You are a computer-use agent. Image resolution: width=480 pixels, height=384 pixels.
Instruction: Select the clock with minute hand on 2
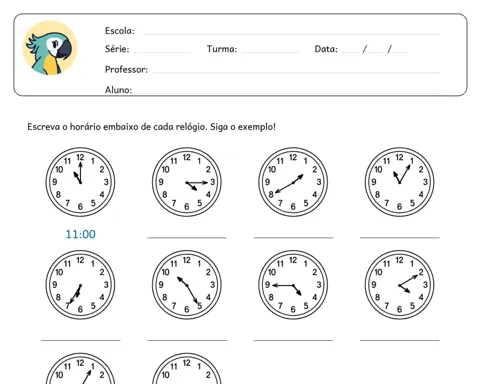pyautogui.click(x=399, y=285)
